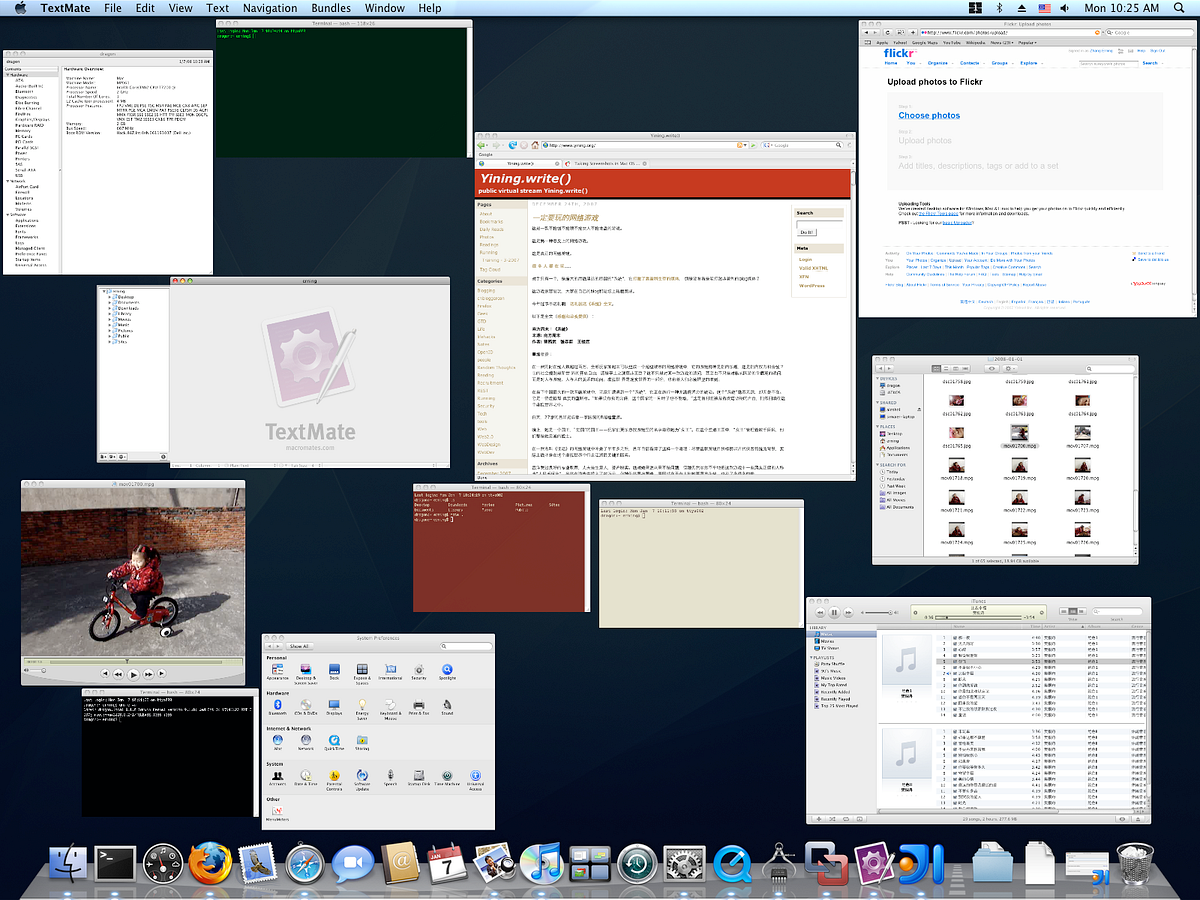Open Appearance in System Preferences
Image resolution: width=1200 pixels, height=900 pixels.
tap(277, 672)
